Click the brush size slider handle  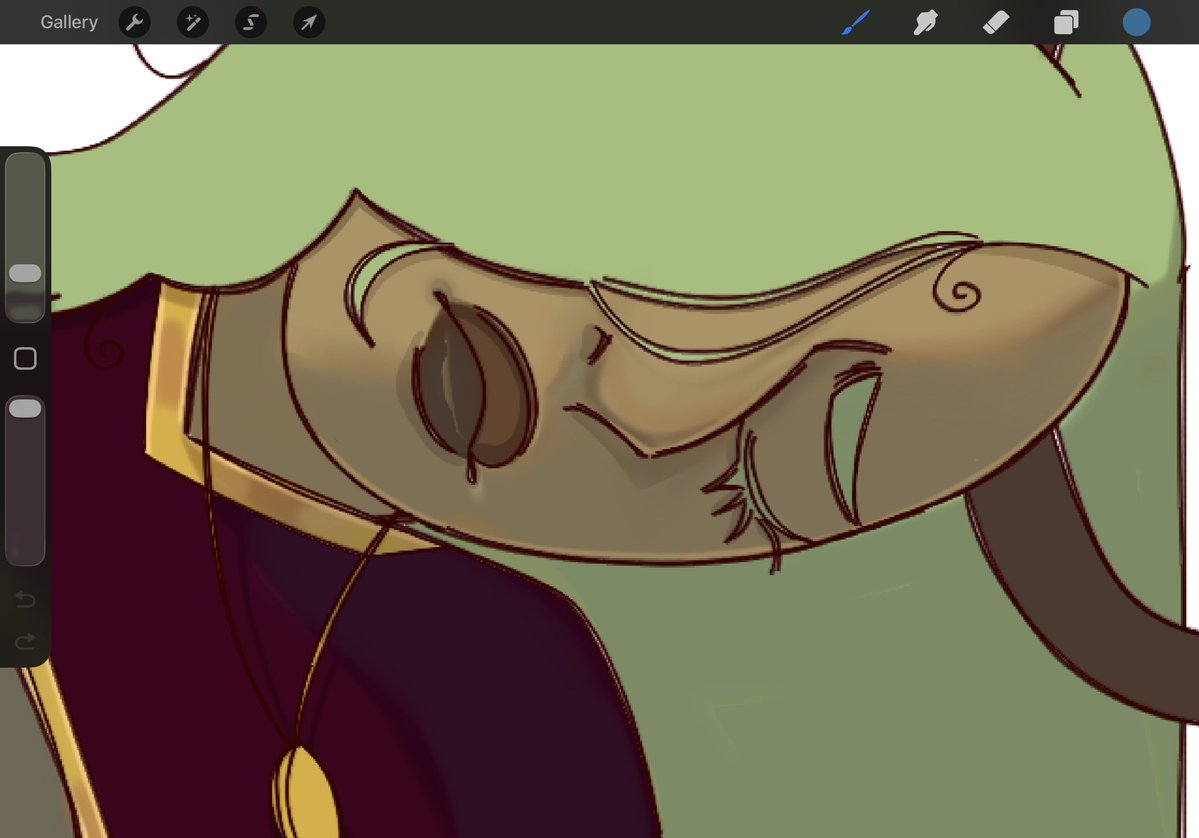point(25,274)
